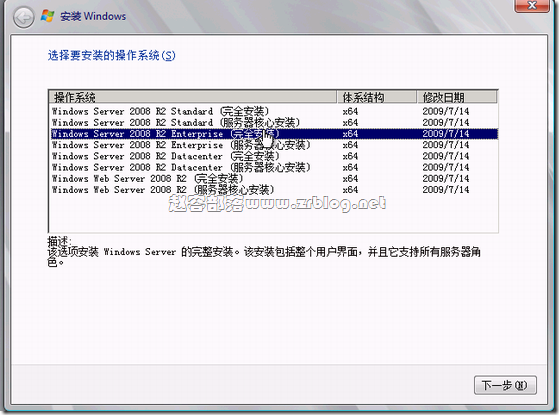This screenshot has height=415, width=559.
Task: Click the 体系结构 column header
Action: point(377,97)
